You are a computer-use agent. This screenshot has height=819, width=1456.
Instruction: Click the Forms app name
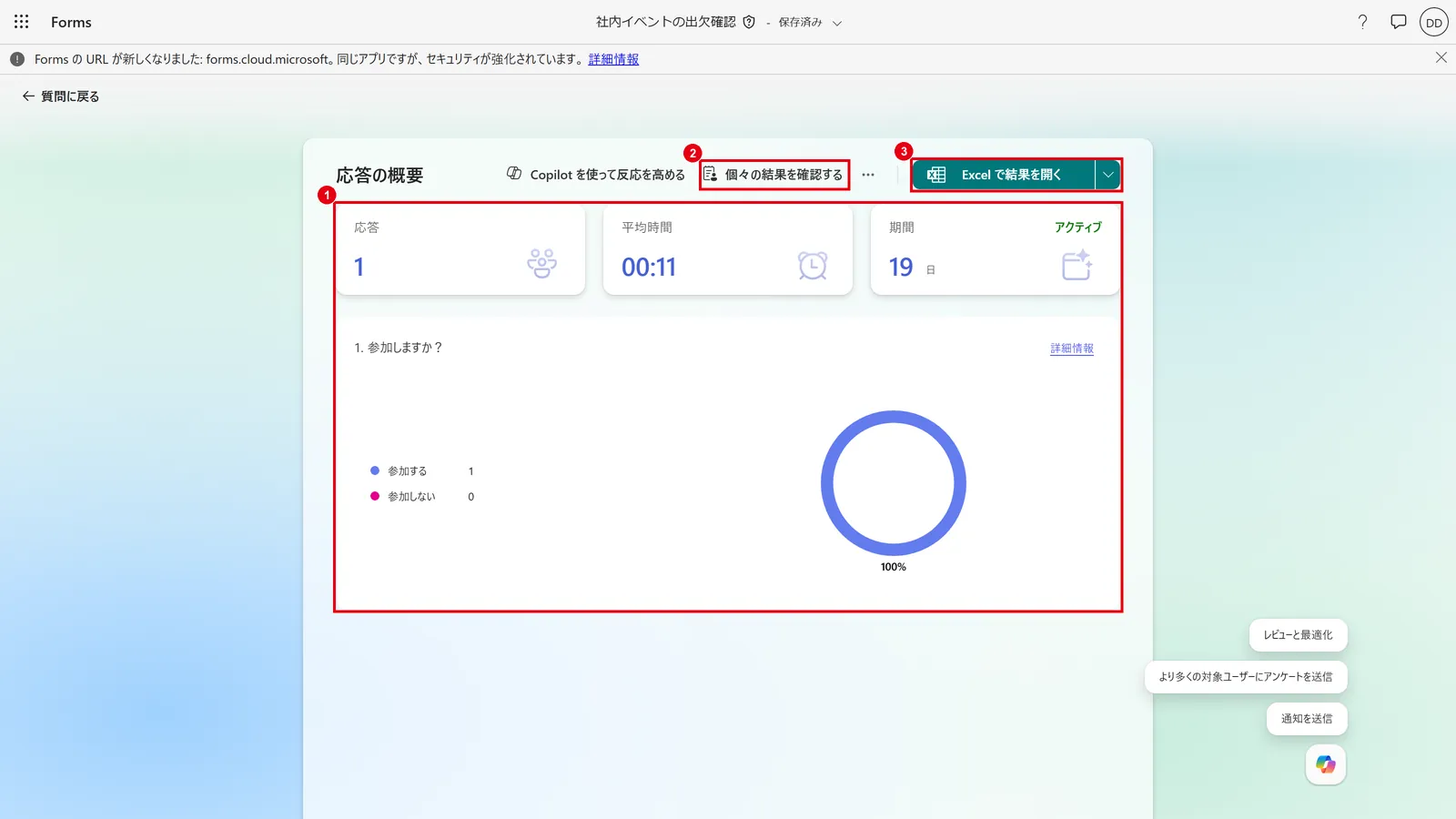click(71, 22)
